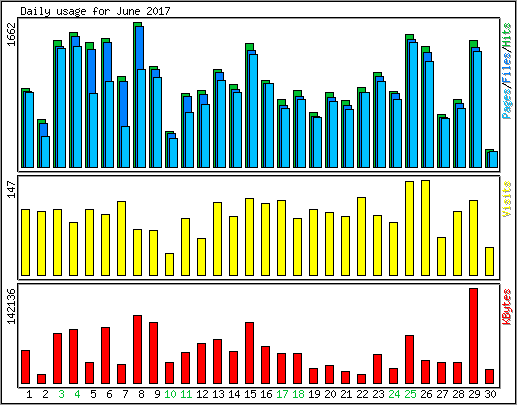Click the cyan Pages bar for day 10

(x=174, y=153)
